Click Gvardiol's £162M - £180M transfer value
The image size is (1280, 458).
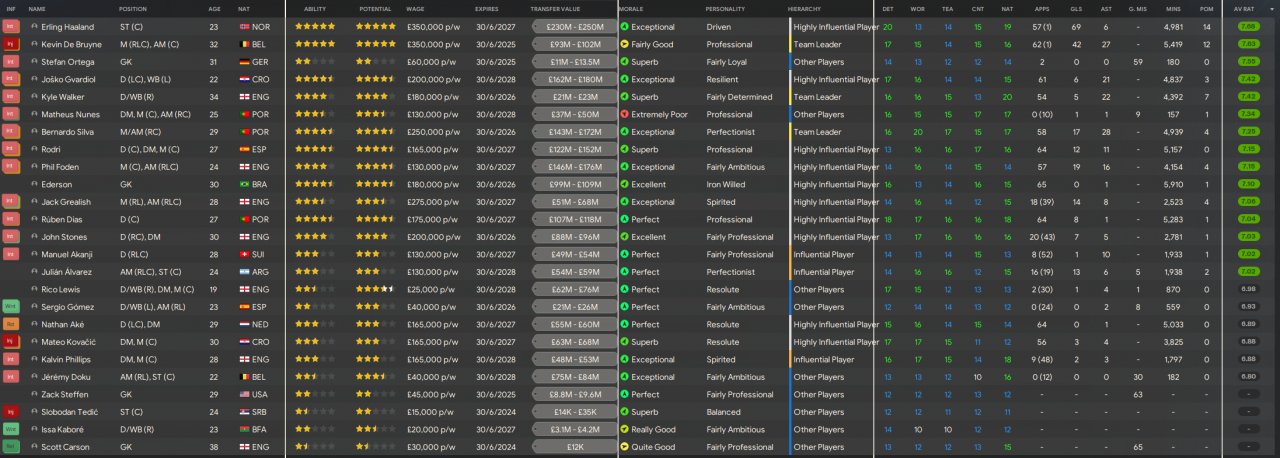click(575, 79)
